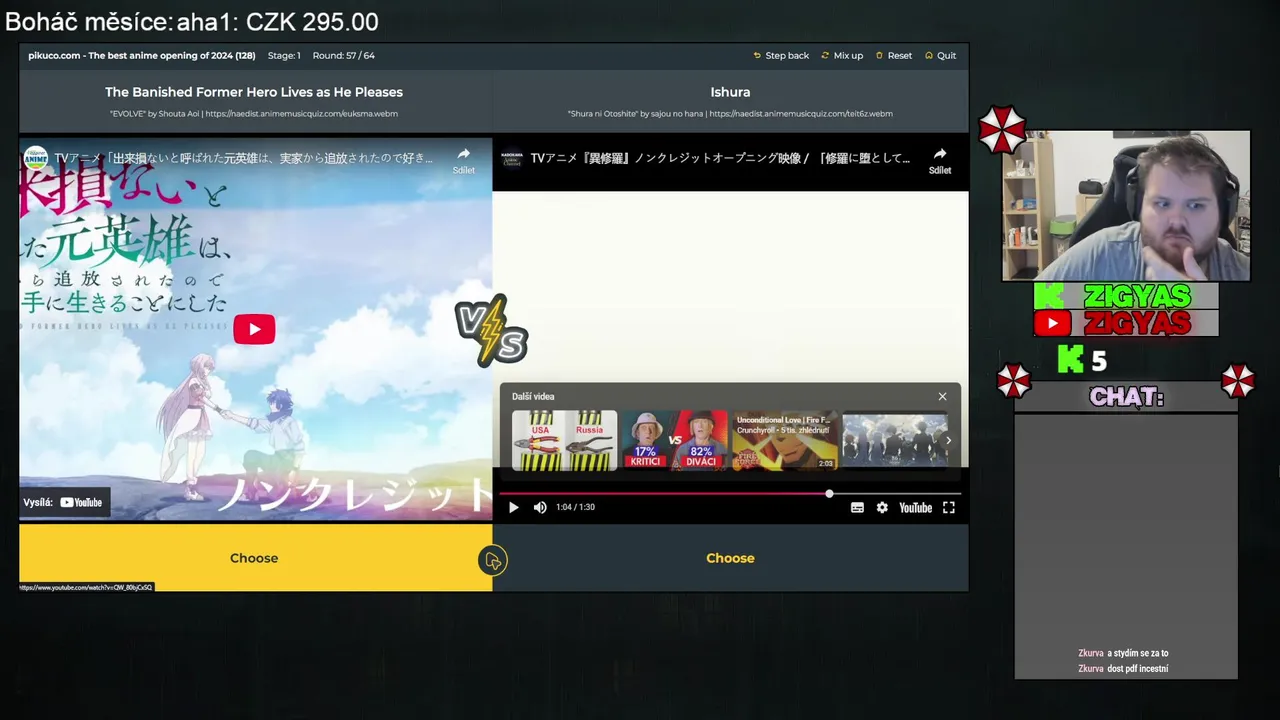Click the left video title text
This screenshot has height=720, width=1280.
point(243,158)
